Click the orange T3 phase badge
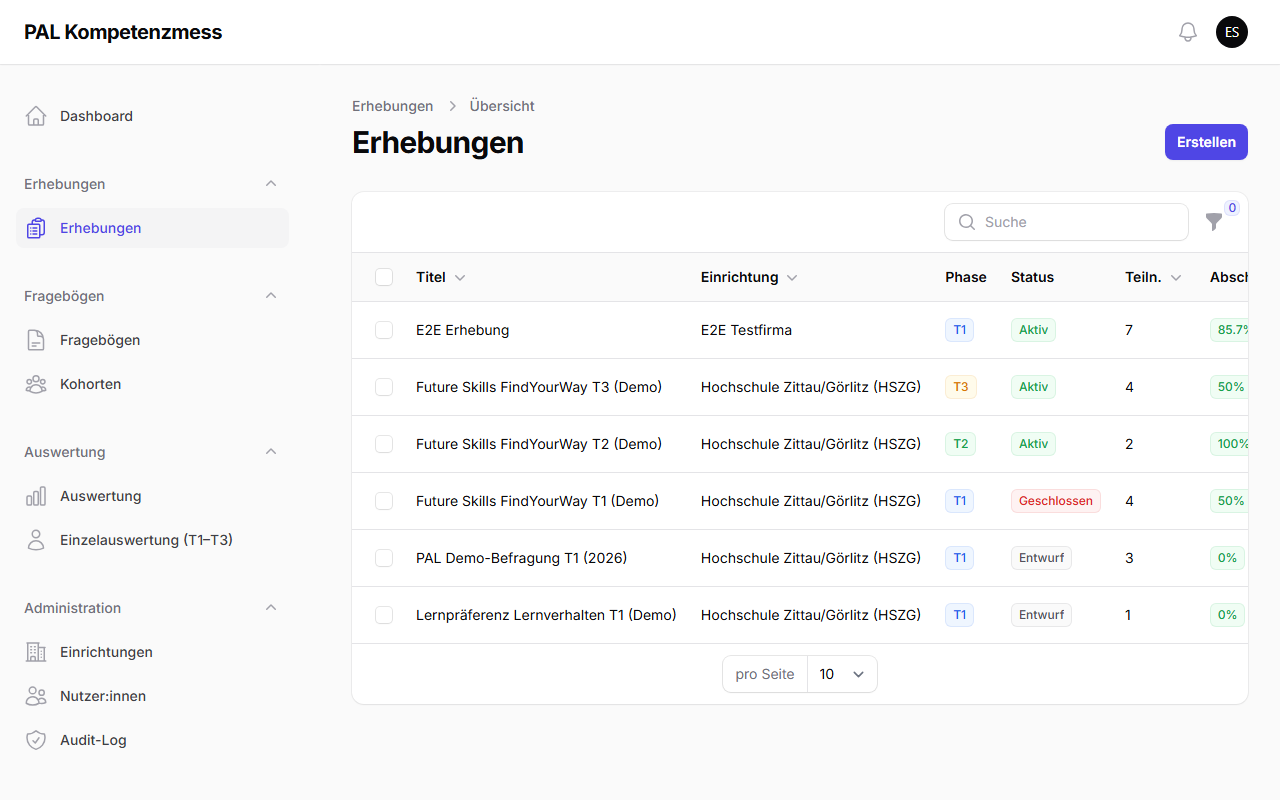 point(960,387)
